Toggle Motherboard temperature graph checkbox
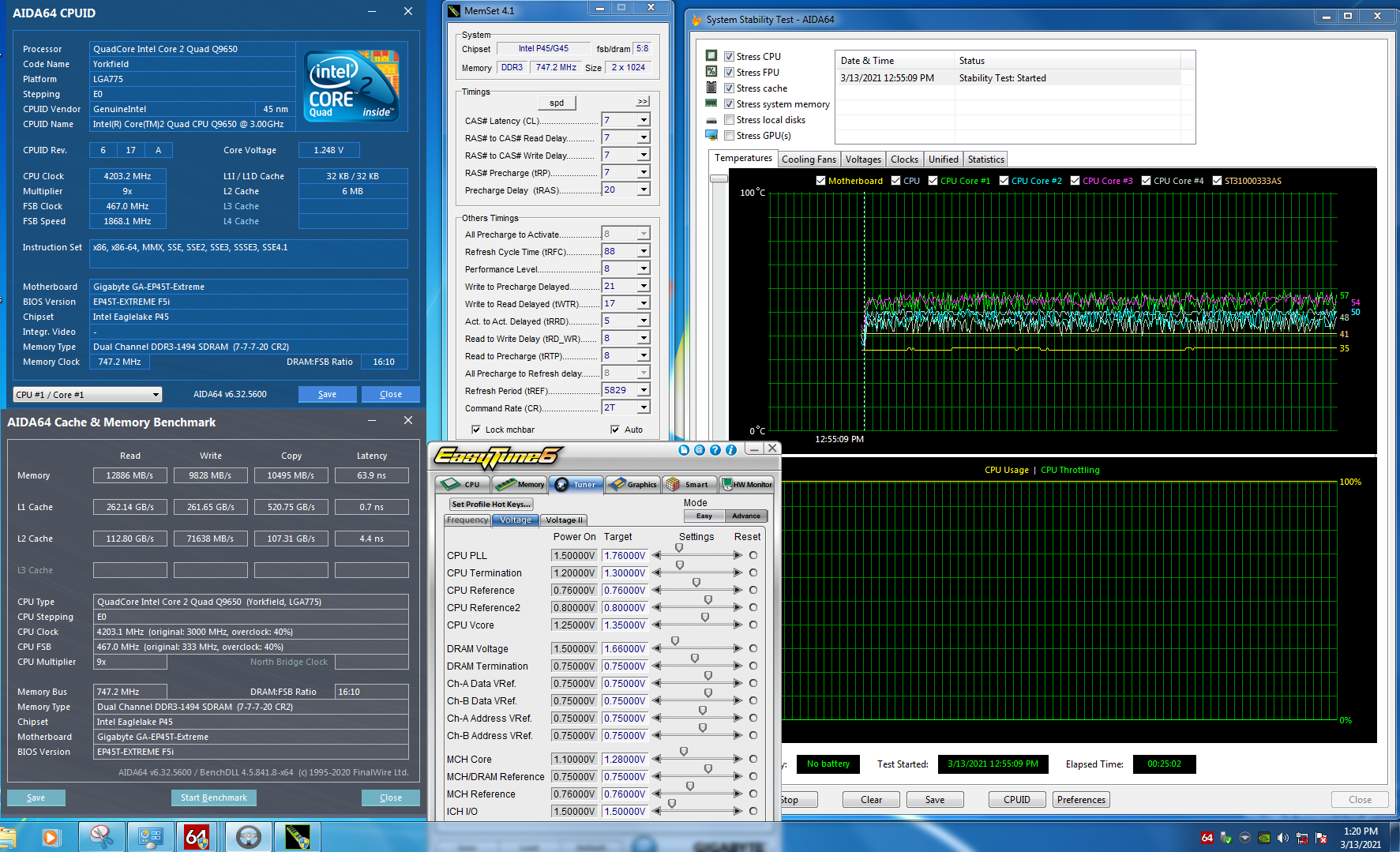Screen dimensions: 1400x852 (x=821, y=180)
